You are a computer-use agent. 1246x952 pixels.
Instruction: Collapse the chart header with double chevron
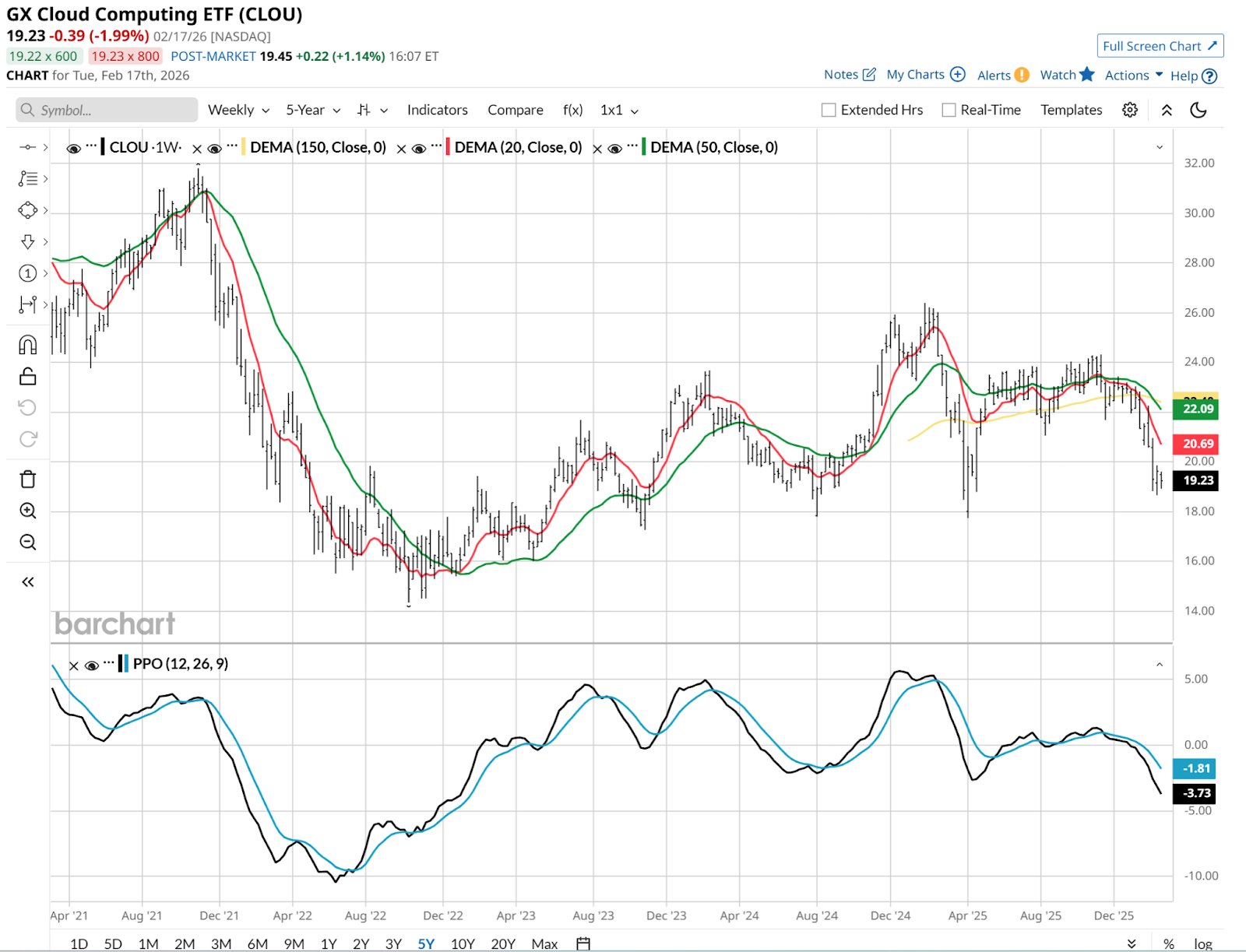pyautogui.click(x=1167, y=110)
